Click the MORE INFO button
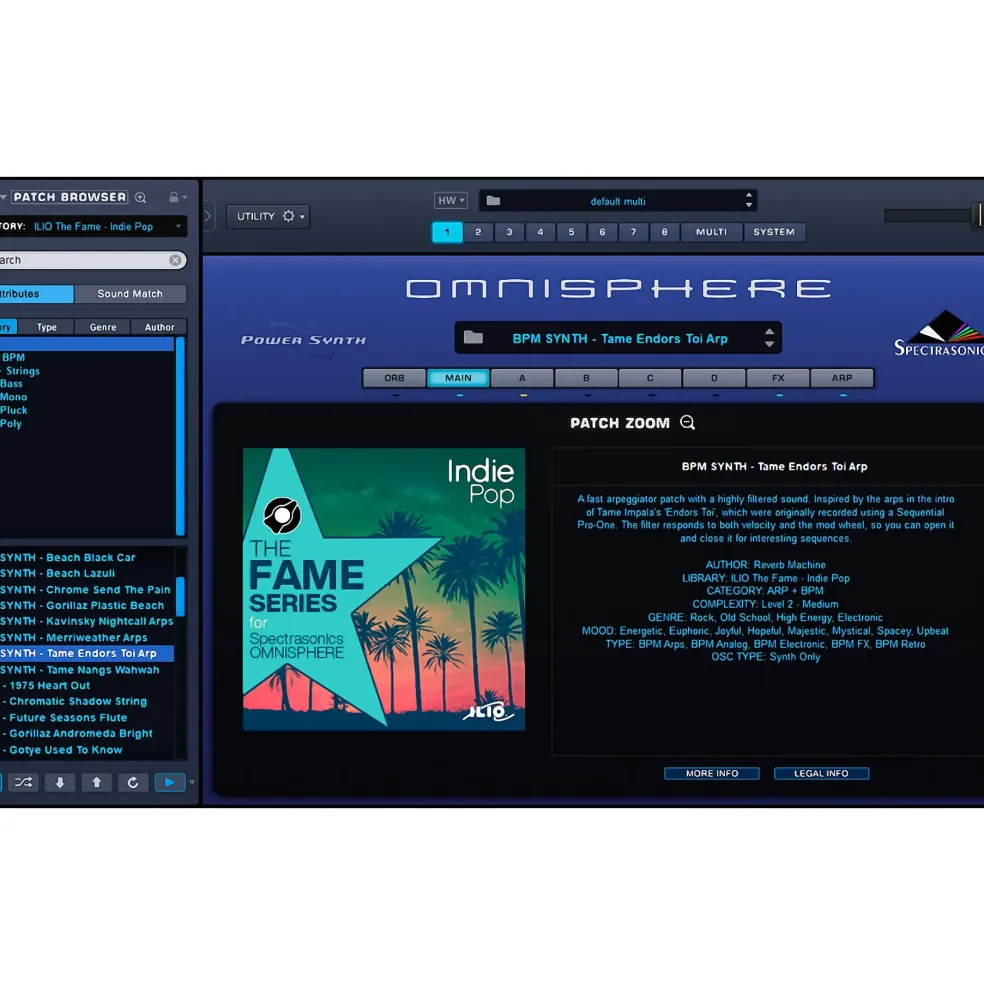The width and height of the screenshot is (984, 985). tap(712, 773)
